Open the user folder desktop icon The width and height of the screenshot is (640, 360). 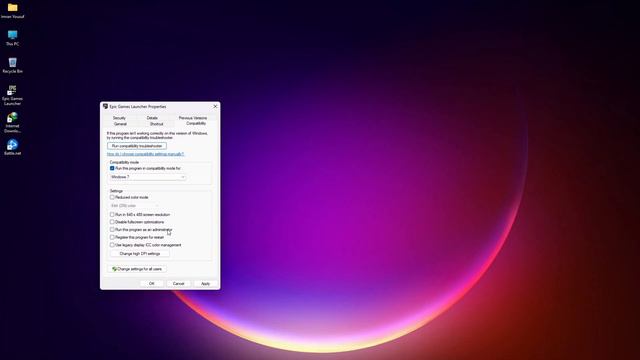[12, 11]
